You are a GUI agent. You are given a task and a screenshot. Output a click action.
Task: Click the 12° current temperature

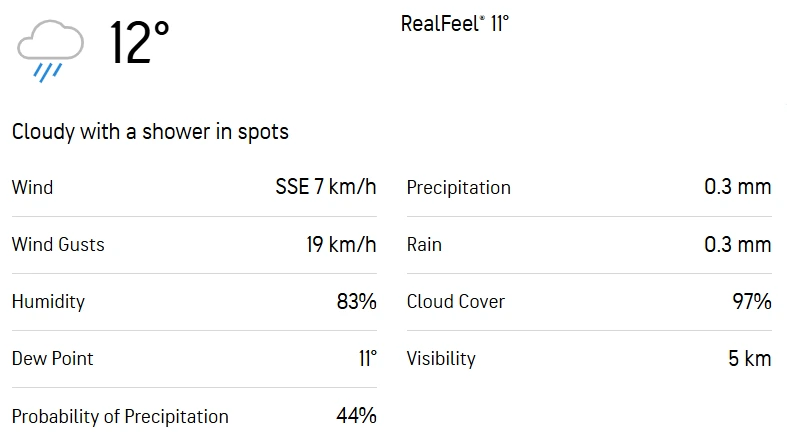(139, 43)
